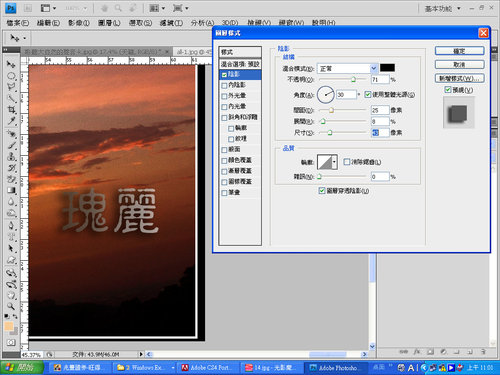Open the 圖層(L) menu
500x375 pixels.
pyautogui.click(x=109, y=23)
